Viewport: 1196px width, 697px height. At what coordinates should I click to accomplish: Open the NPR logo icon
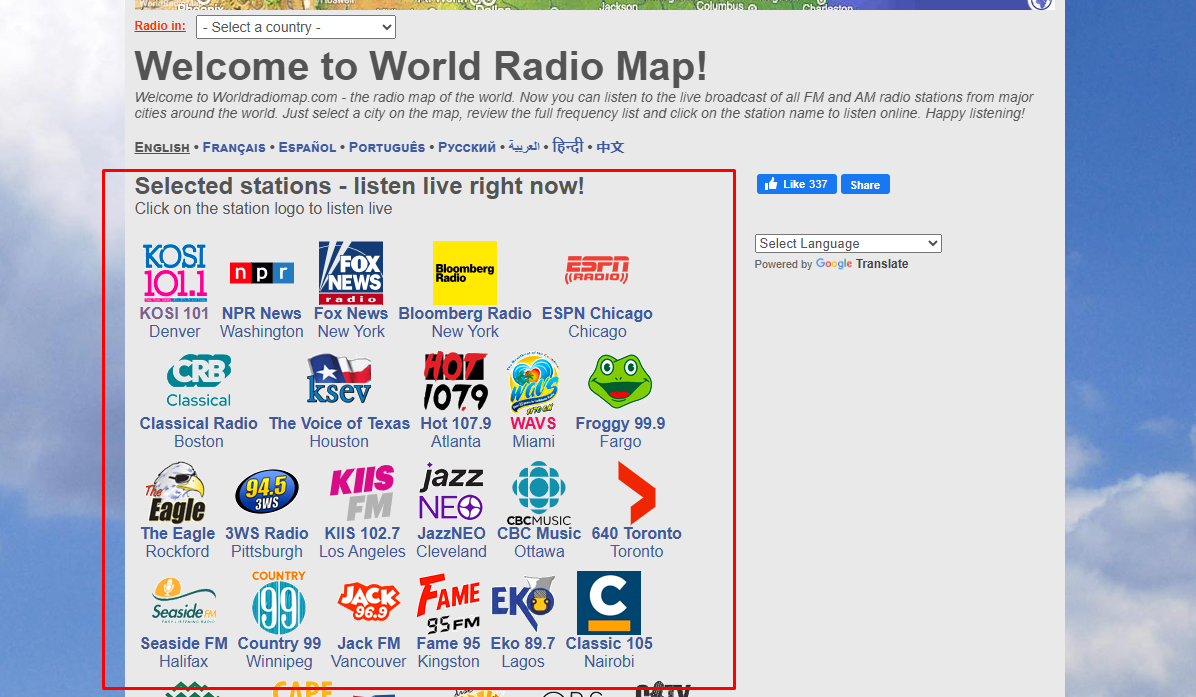point(261,273)
